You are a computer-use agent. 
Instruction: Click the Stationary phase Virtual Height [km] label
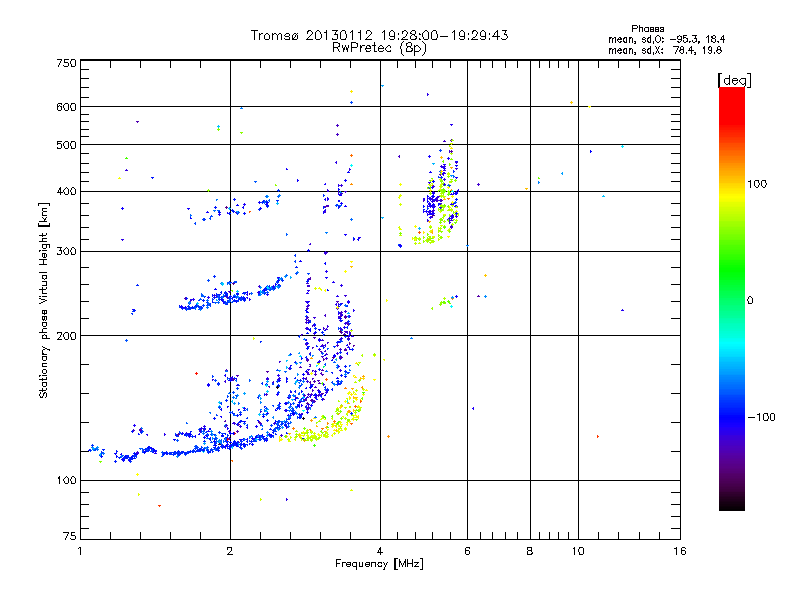44,300
